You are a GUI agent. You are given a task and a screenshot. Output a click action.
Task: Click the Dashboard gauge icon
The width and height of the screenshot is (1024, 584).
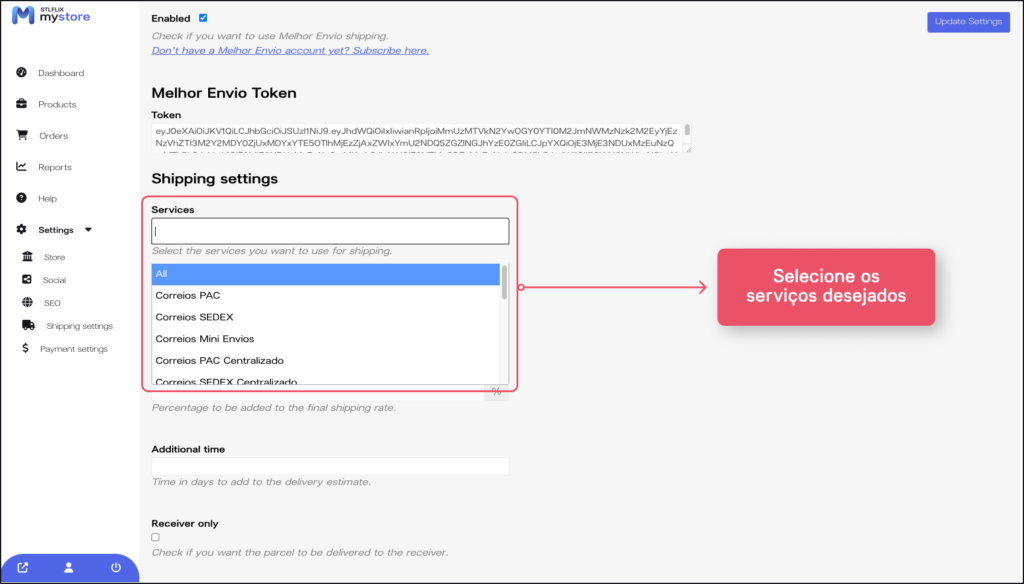click(22, 73)
